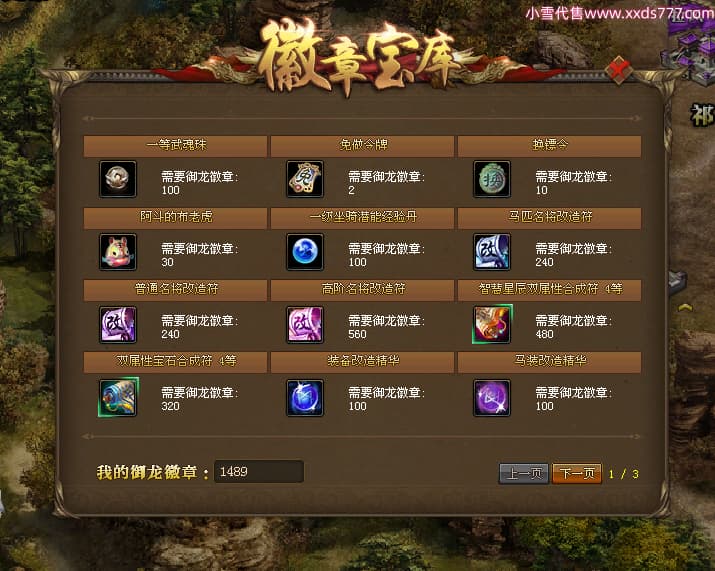Select the 一等武魂珠 pearl item icon
This screenshot has width=715, height=571.
118,179
